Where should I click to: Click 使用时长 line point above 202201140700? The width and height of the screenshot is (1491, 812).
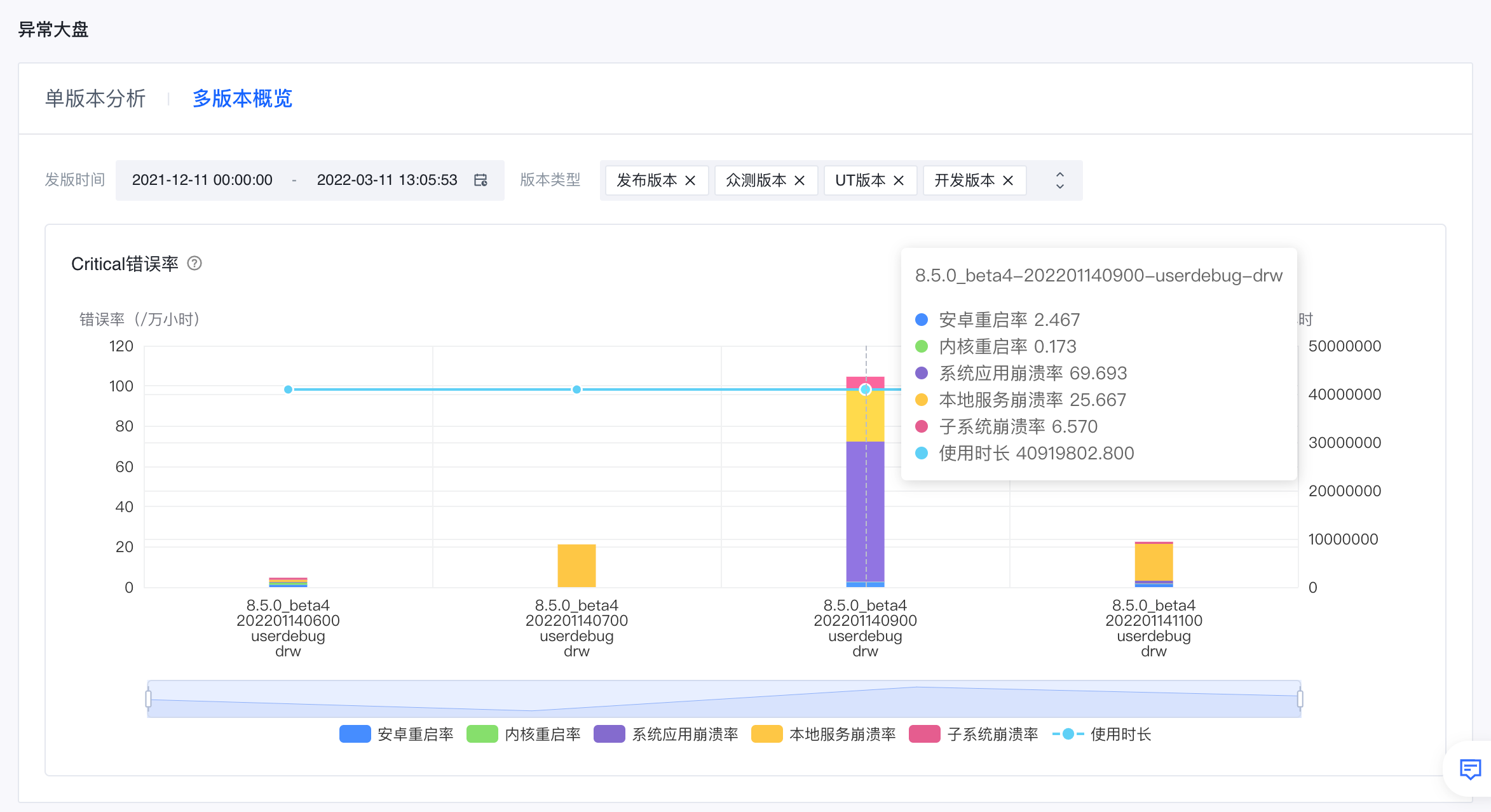(576, 389)
